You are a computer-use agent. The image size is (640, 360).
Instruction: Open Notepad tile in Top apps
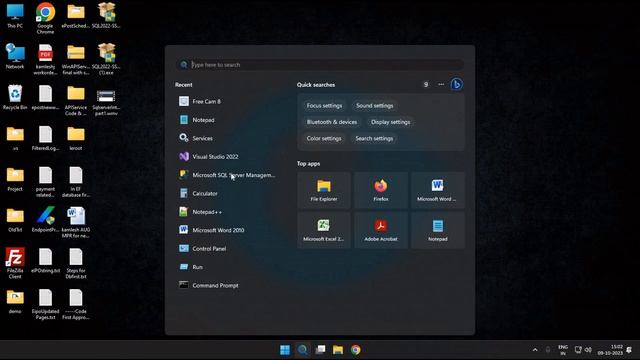pos(438,230)
